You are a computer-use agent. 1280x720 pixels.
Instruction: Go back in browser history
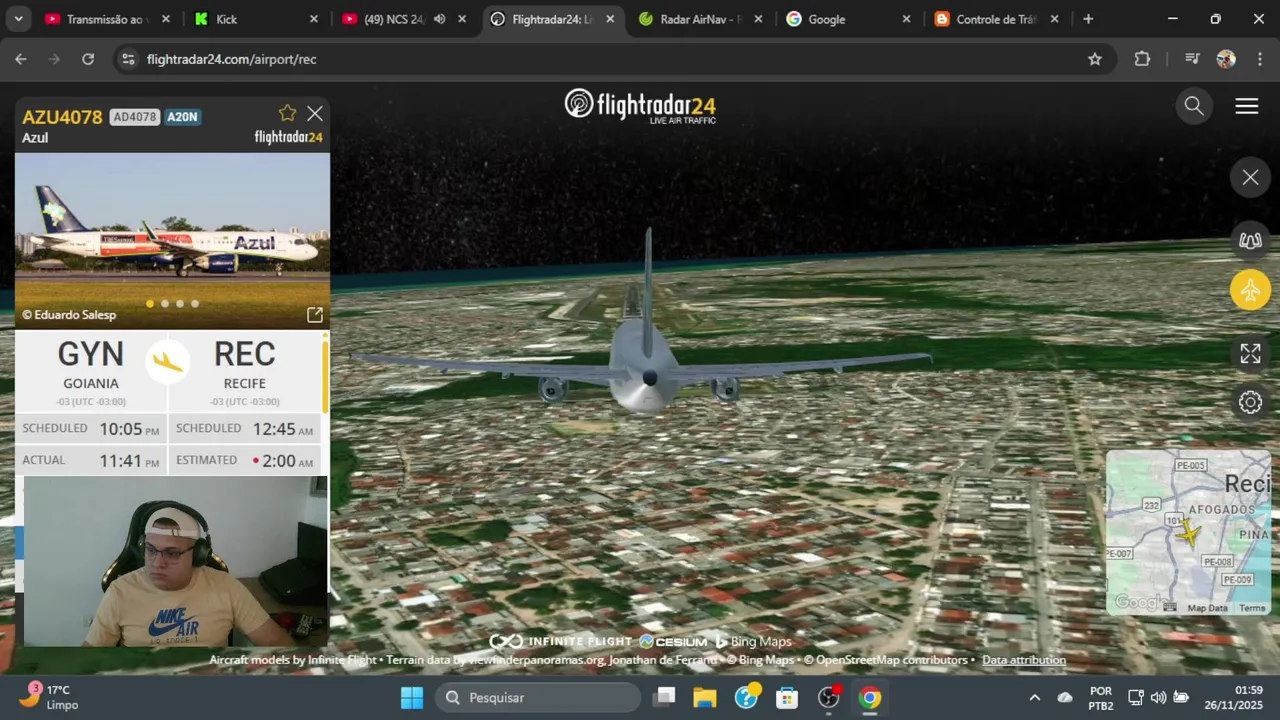(x=21, y=59)
